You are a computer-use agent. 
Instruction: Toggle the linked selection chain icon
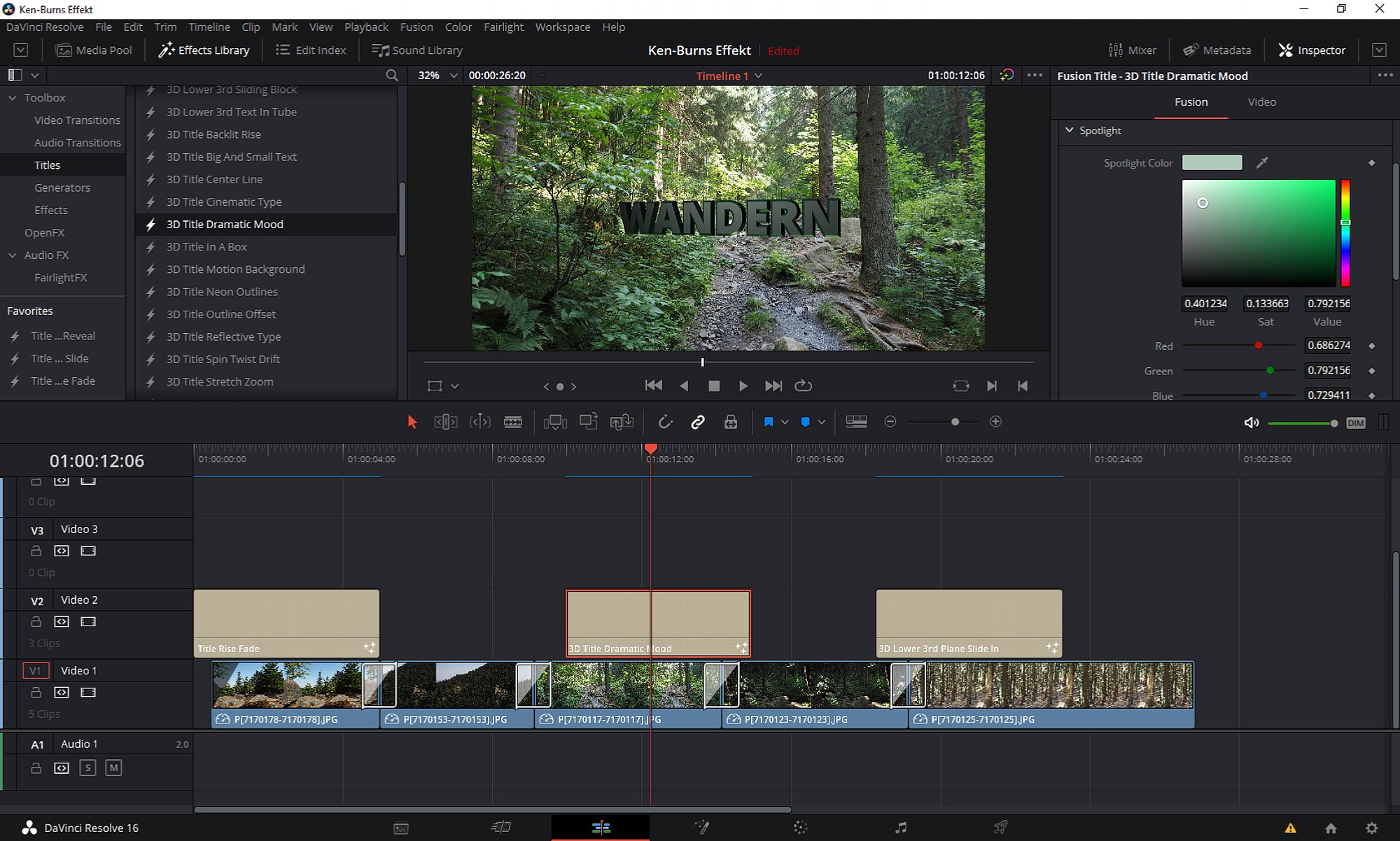[697, 422]
